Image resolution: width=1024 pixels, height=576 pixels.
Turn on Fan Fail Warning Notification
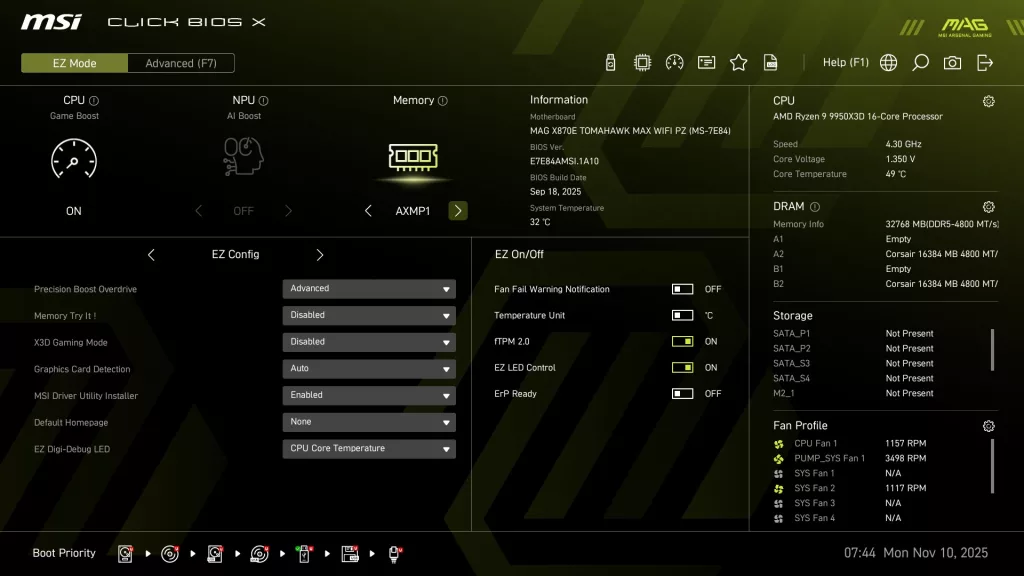tap(684, 289)
